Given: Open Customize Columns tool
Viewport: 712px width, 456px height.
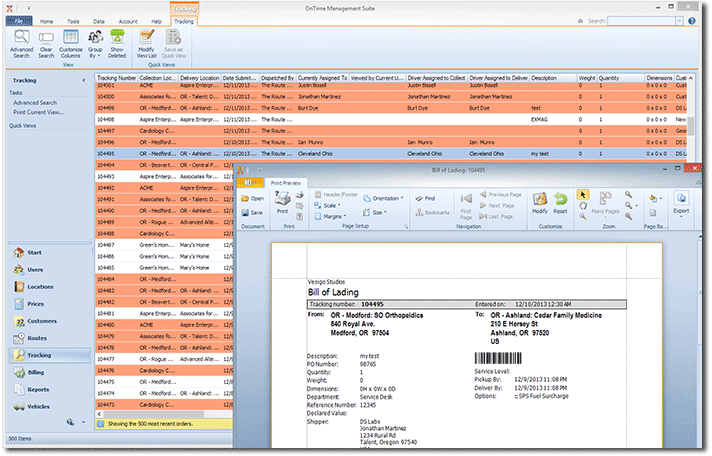Looking at the screenshot, I should [70, 44].
